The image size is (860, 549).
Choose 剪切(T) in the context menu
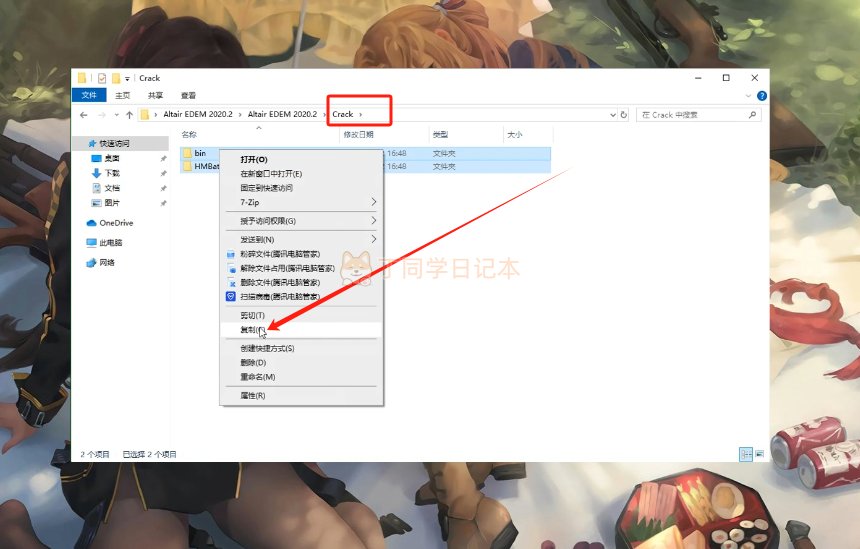click(x=301, y=315)
